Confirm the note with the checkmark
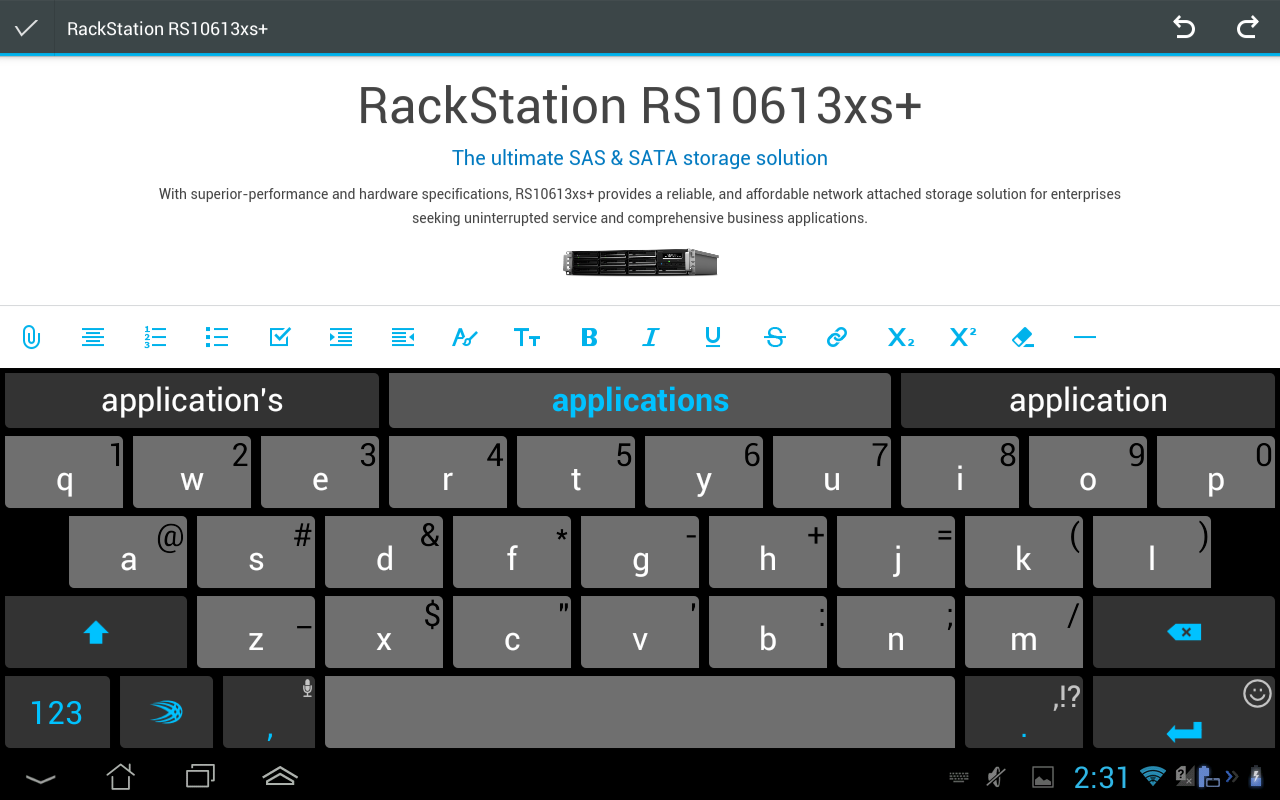Viewport: 1280px width, 800px height. (x=26, y=27)
